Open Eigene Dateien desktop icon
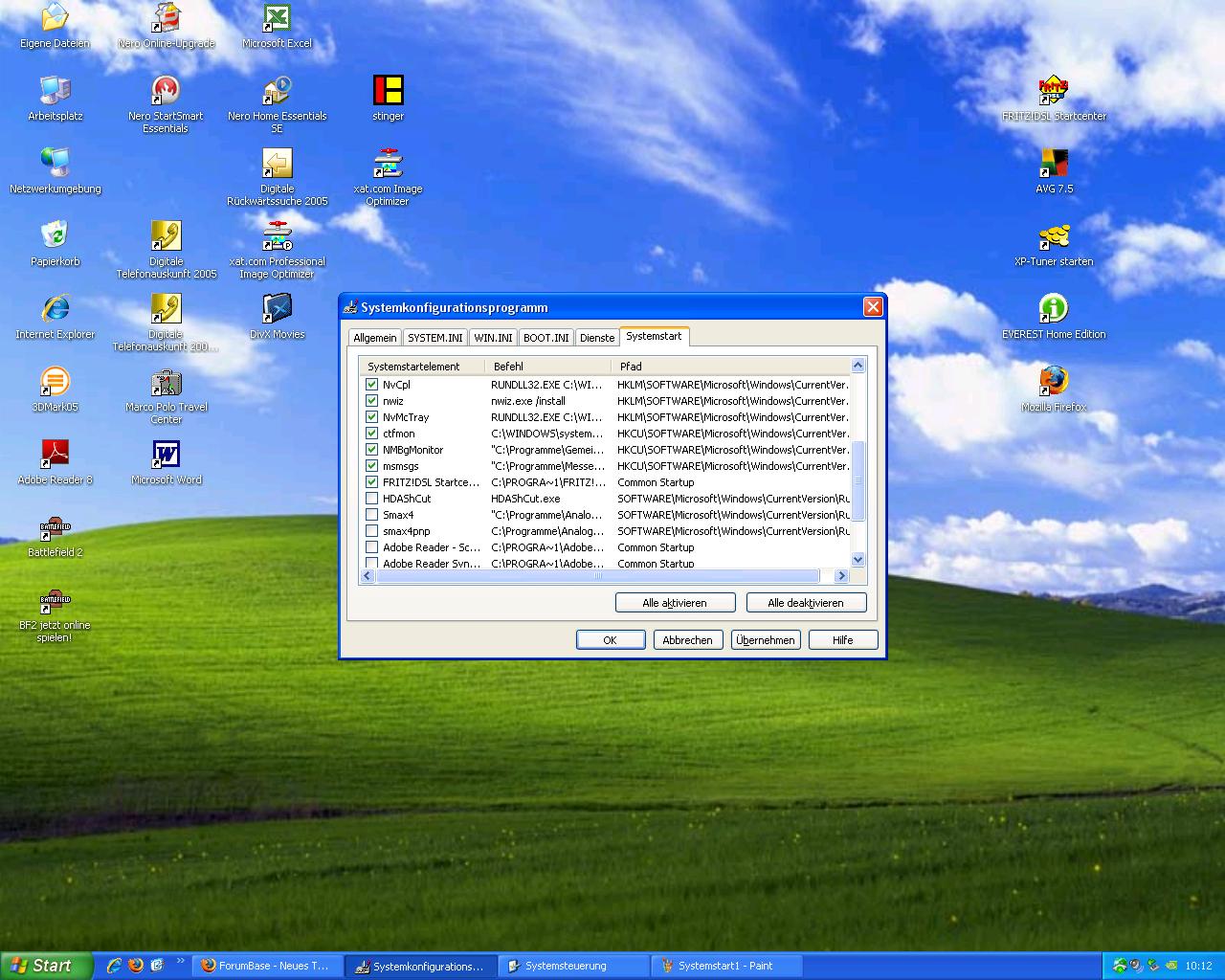The image size is (1225, 980). (x=55, y=25)
